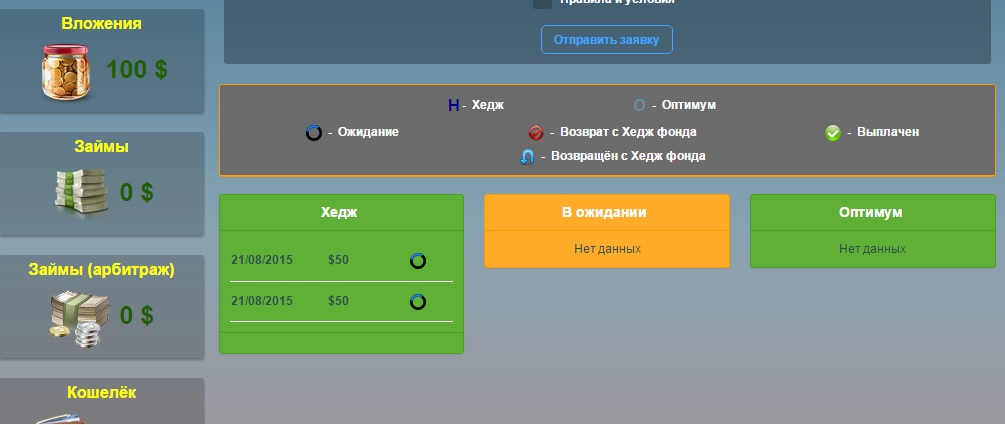Image resolution: width=1005 pixels, height=425 pixels.
Task: Click the blue H Хедж legend icon
Action: [x=453, y=106]
